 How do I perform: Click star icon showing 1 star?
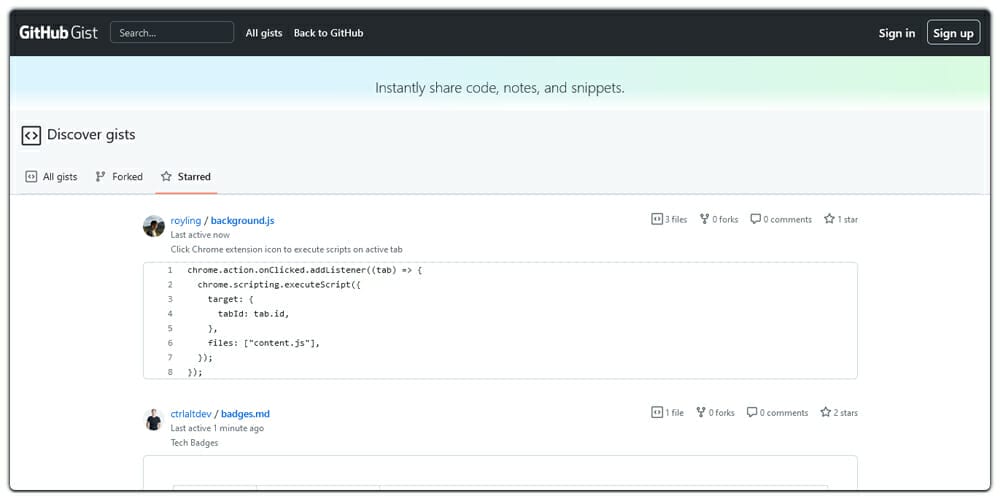(x=829, y=219)
